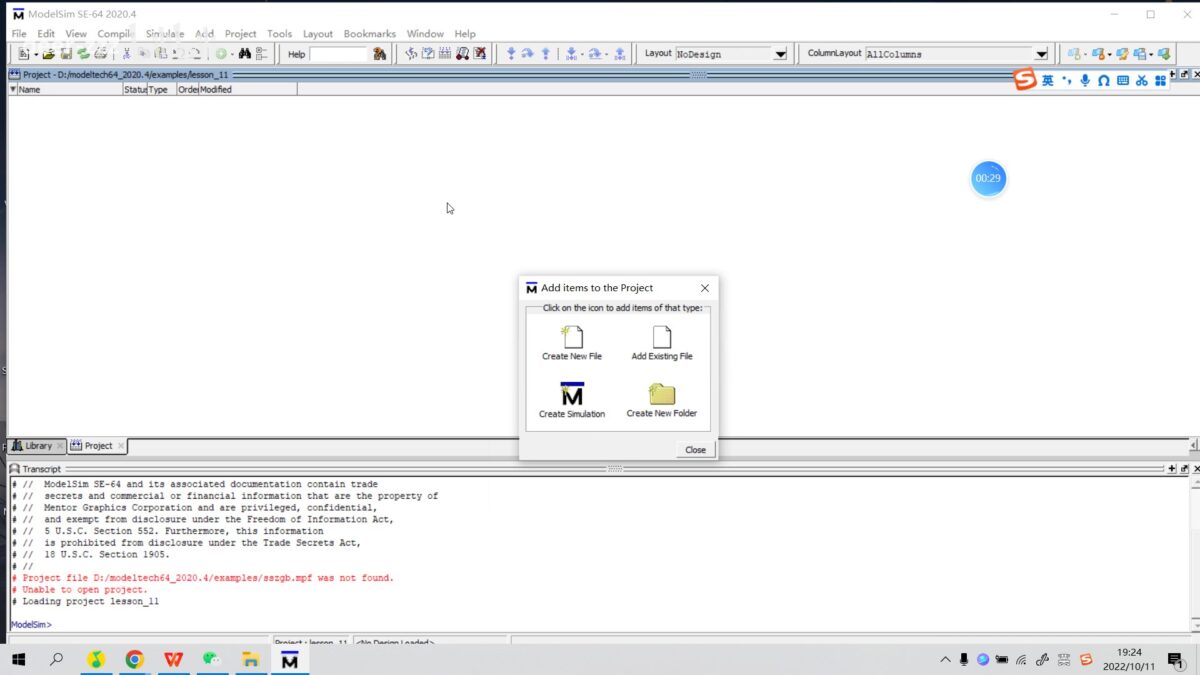1200x675 pixels.
Task: Click the Break simulation toolbar icon
Action: (x=480, y=54)
